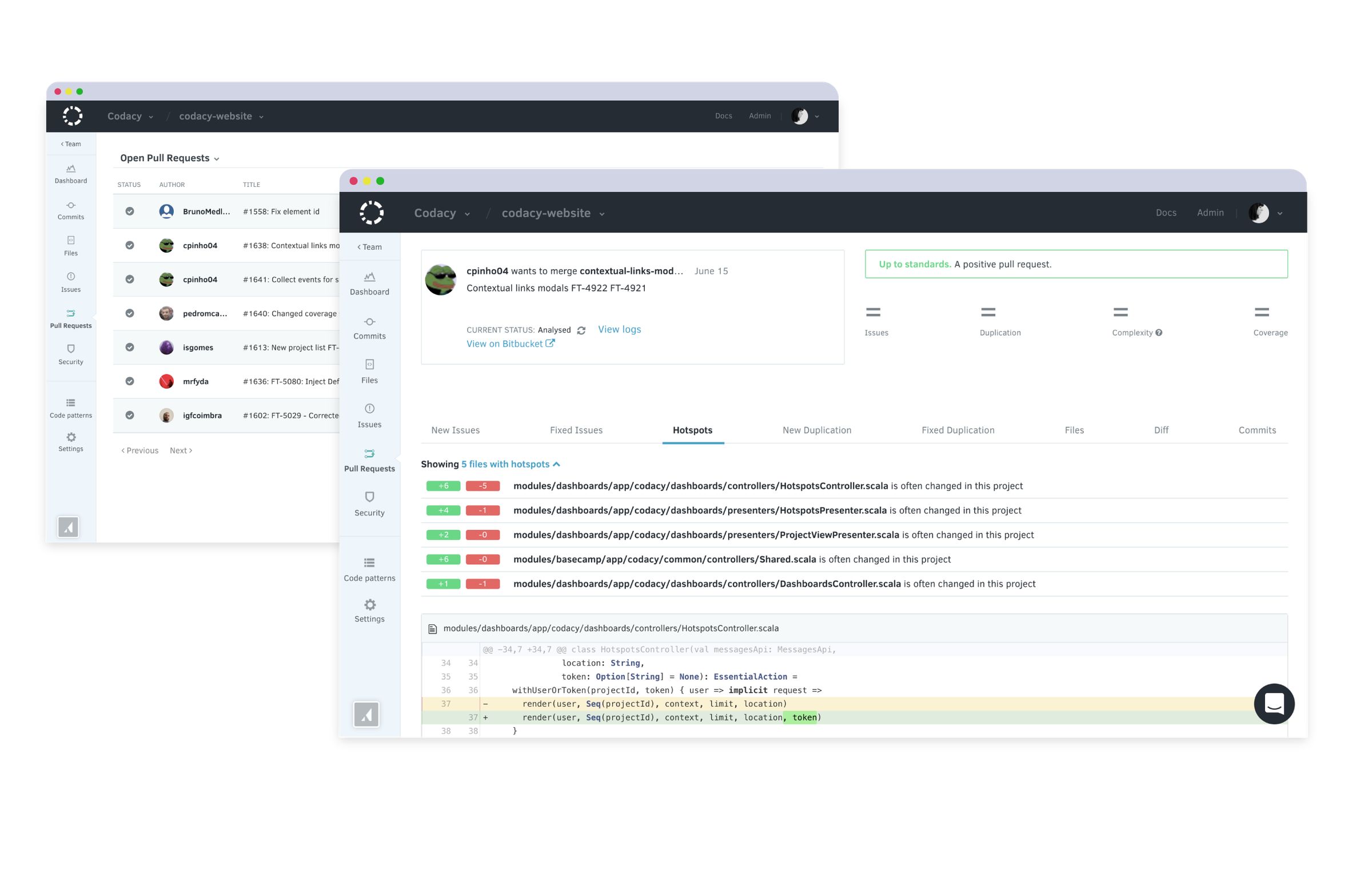Click the Complexity help question mark
Screen dimensions: 1372x894
pyautogui.click(x=1159, y=333)
